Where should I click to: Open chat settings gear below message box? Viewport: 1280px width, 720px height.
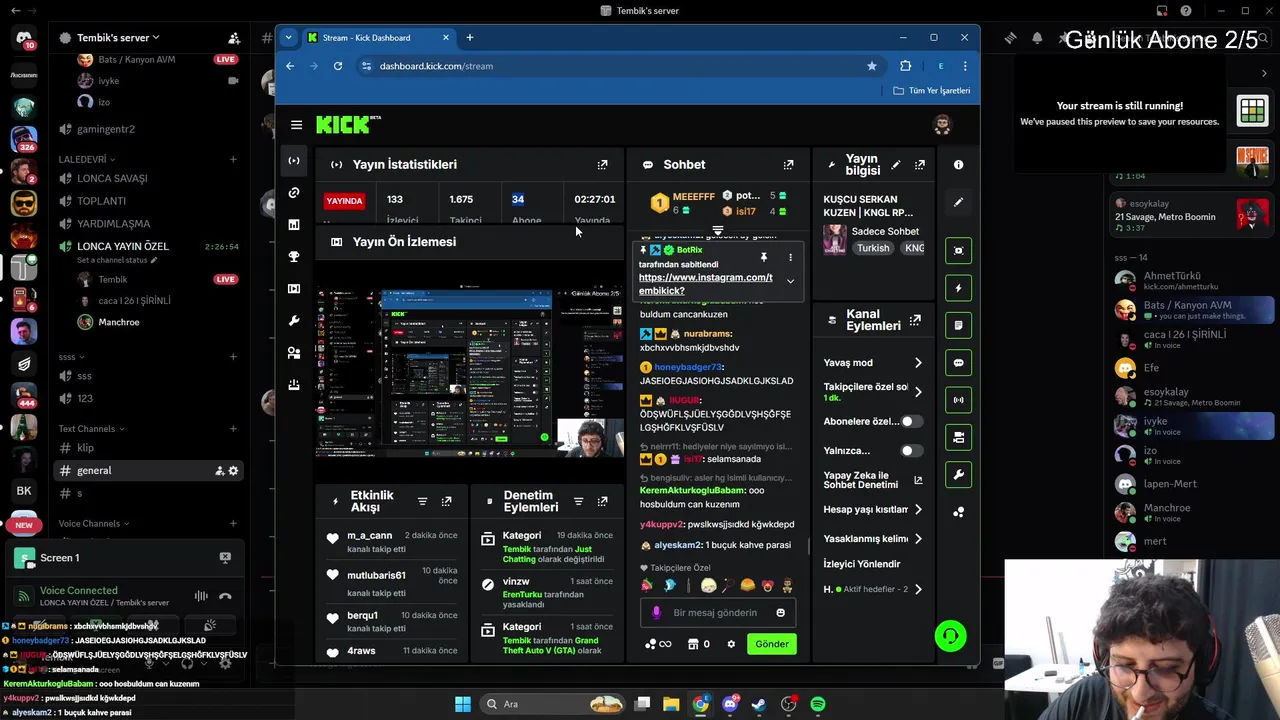[x=731, y=644]
